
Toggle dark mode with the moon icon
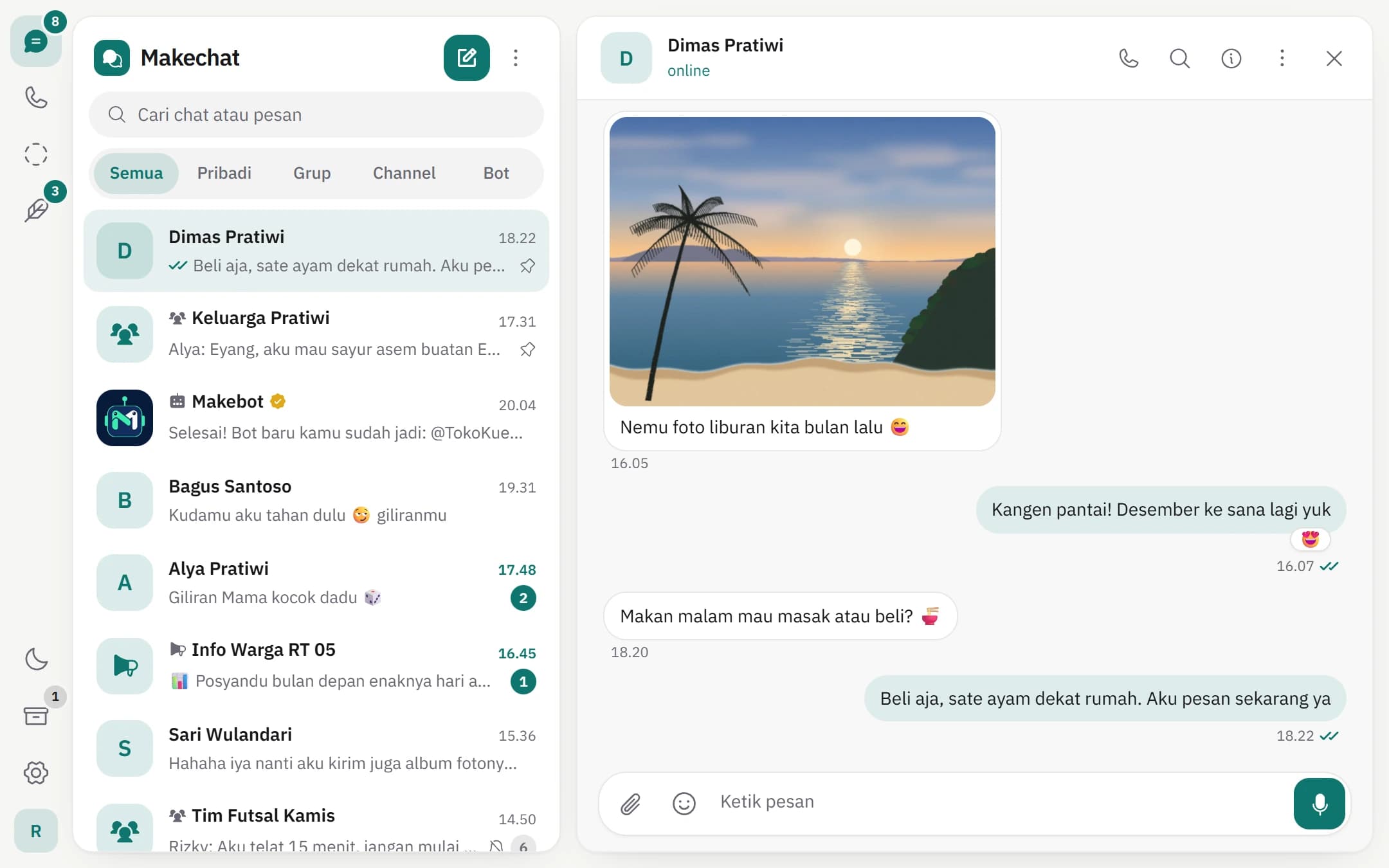[36, 659]
